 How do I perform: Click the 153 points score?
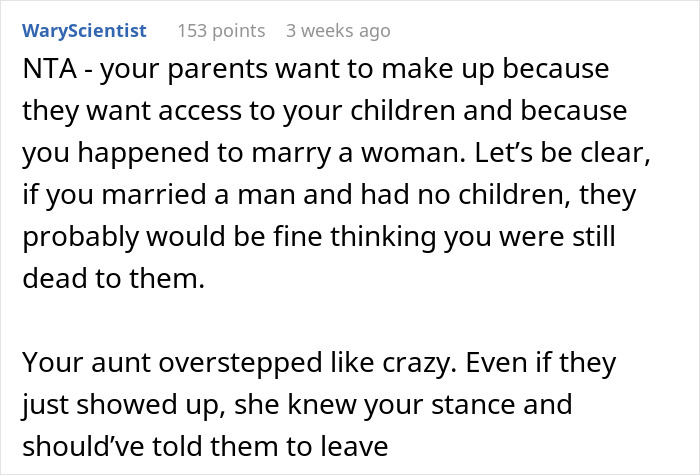click(221, 31)
